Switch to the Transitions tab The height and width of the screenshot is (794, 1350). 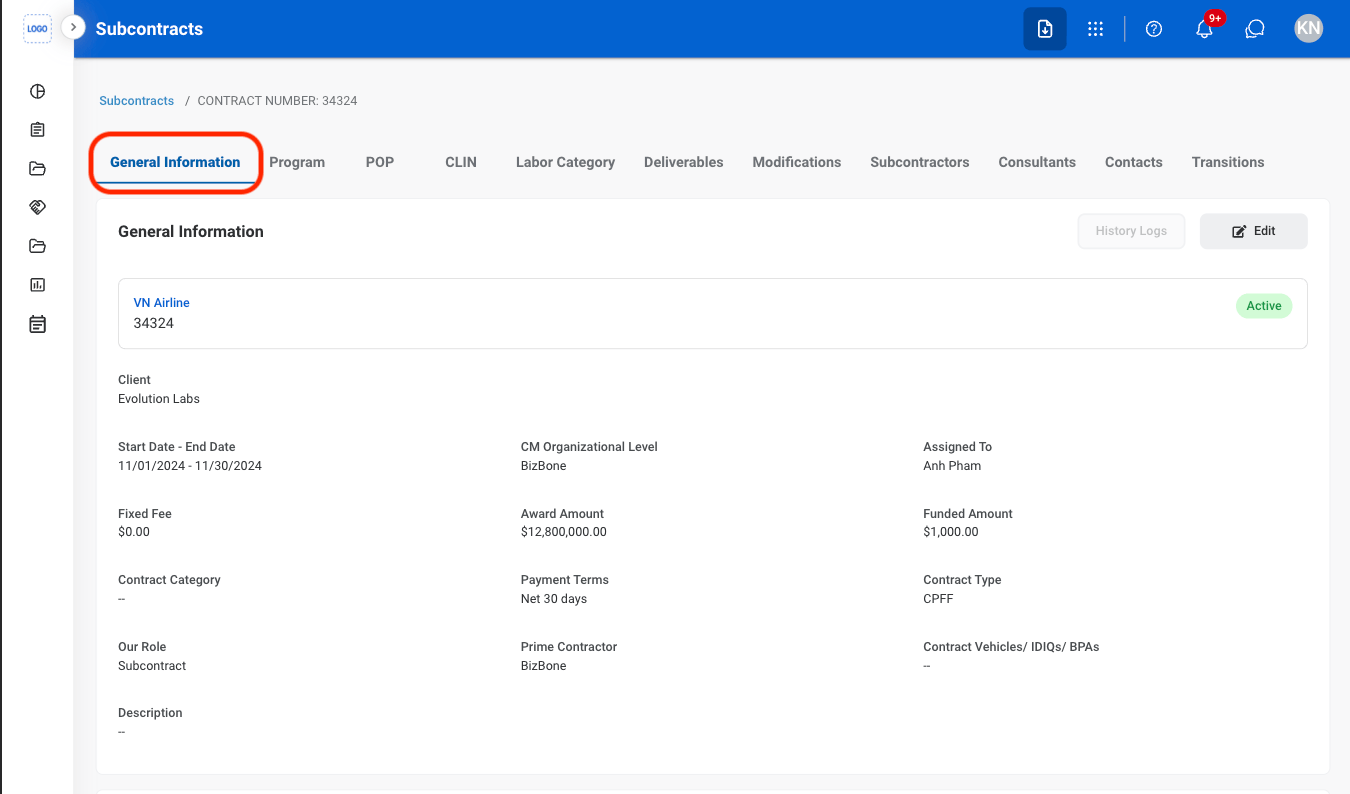click(x=1228, y=162)
